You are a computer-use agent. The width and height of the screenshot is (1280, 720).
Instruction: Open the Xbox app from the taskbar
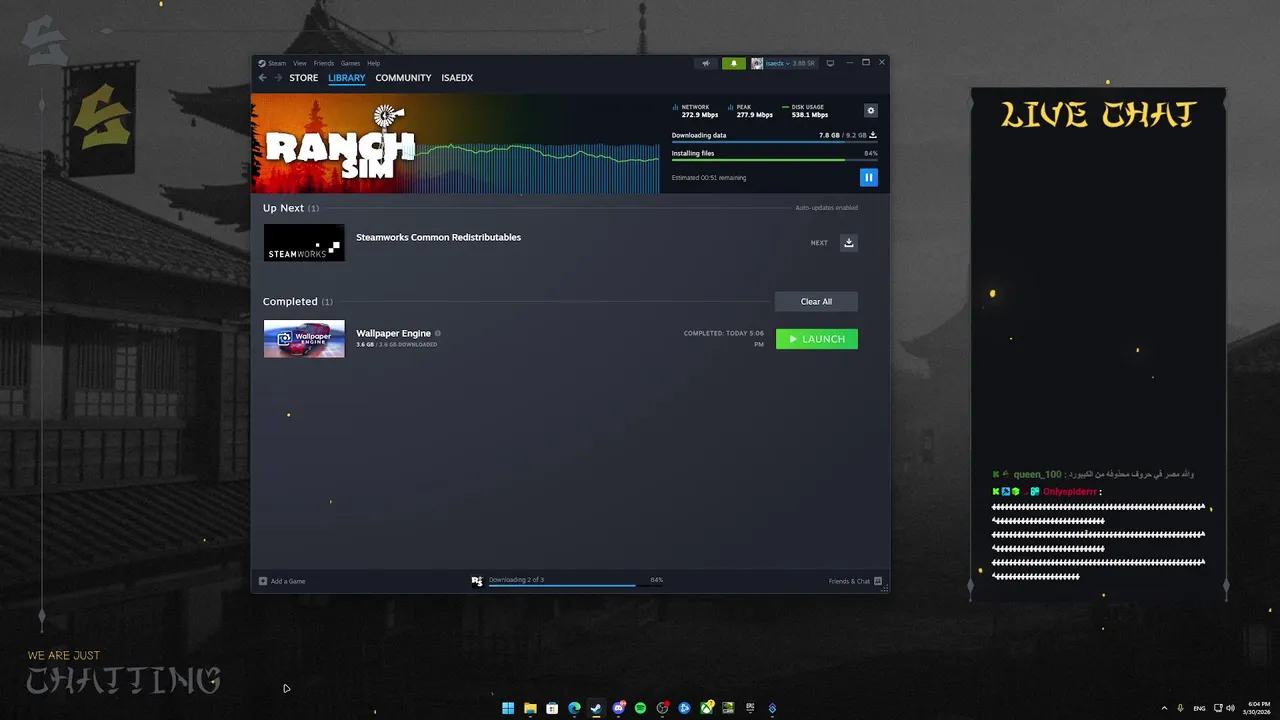click(706, 708)
